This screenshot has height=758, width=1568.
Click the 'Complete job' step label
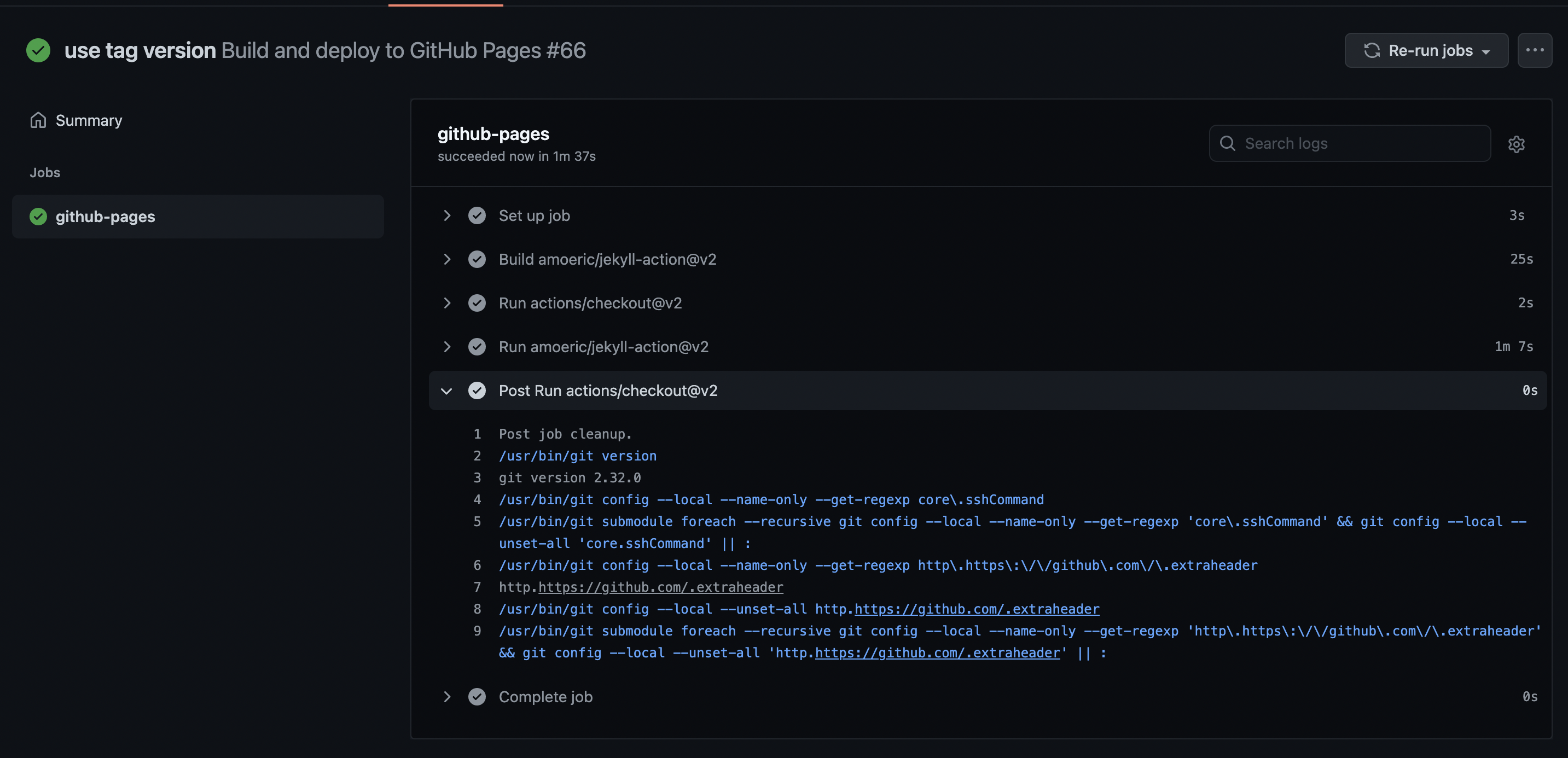(x=546, y=697)
